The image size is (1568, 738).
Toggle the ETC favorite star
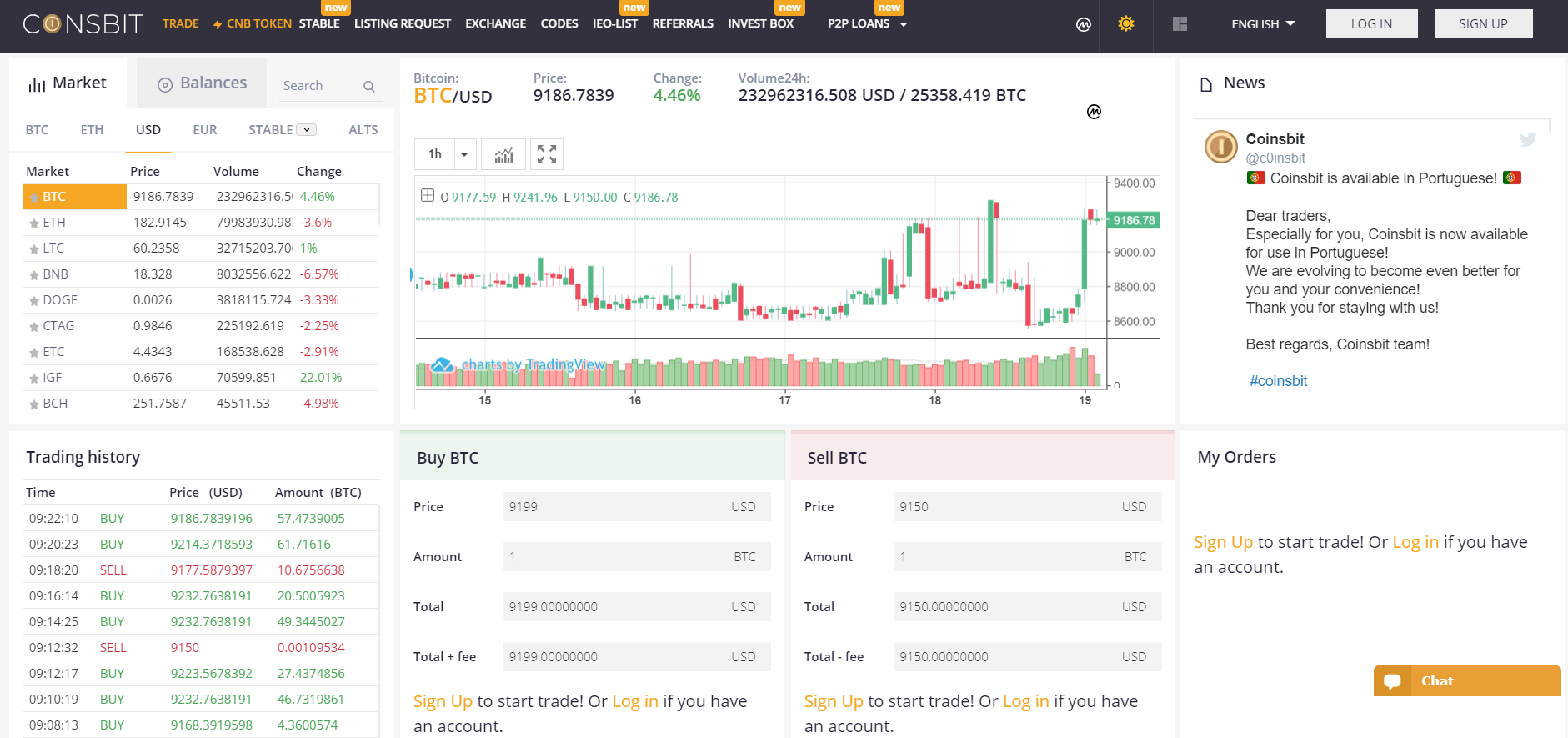34,353
